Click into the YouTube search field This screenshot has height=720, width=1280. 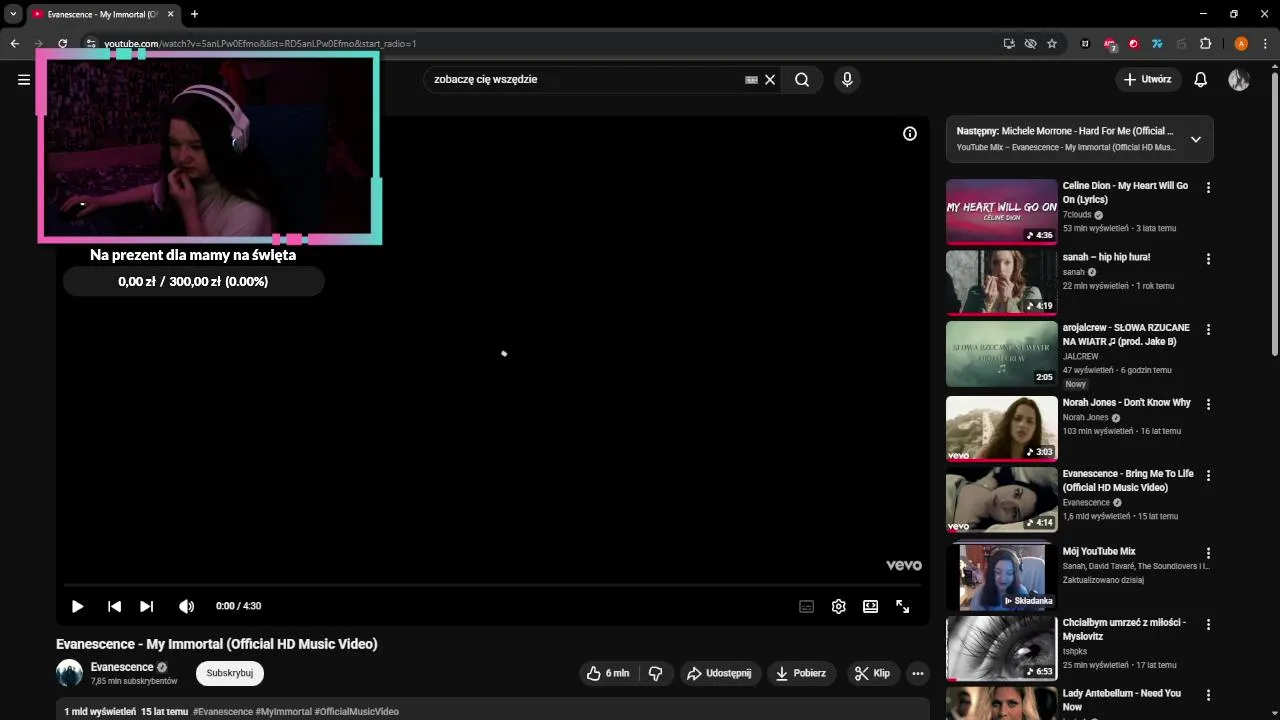click(585, 80)
